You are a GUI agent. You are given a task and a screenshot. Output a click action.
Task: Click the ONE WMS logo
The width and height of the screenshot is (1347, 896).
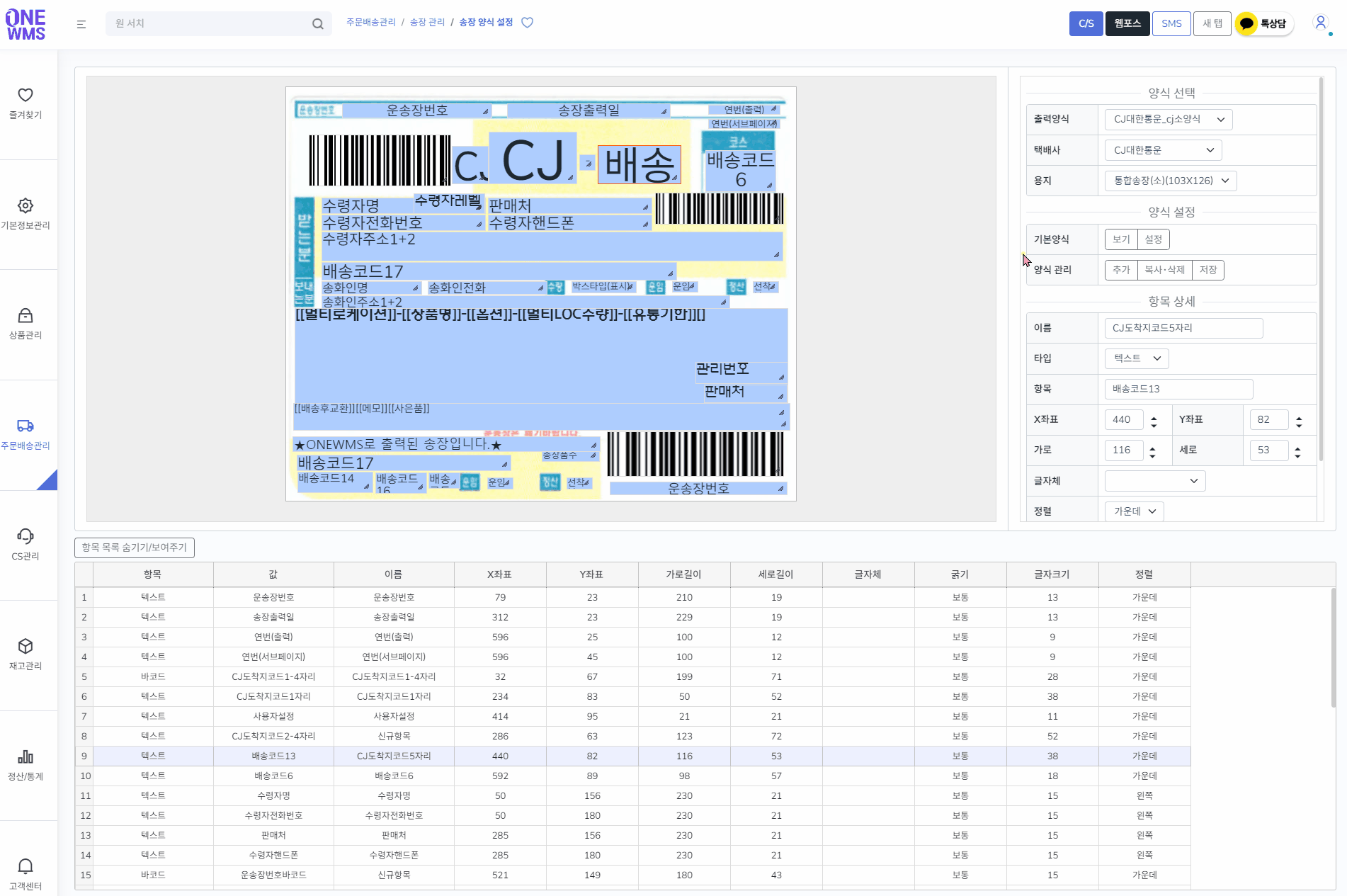25,24
